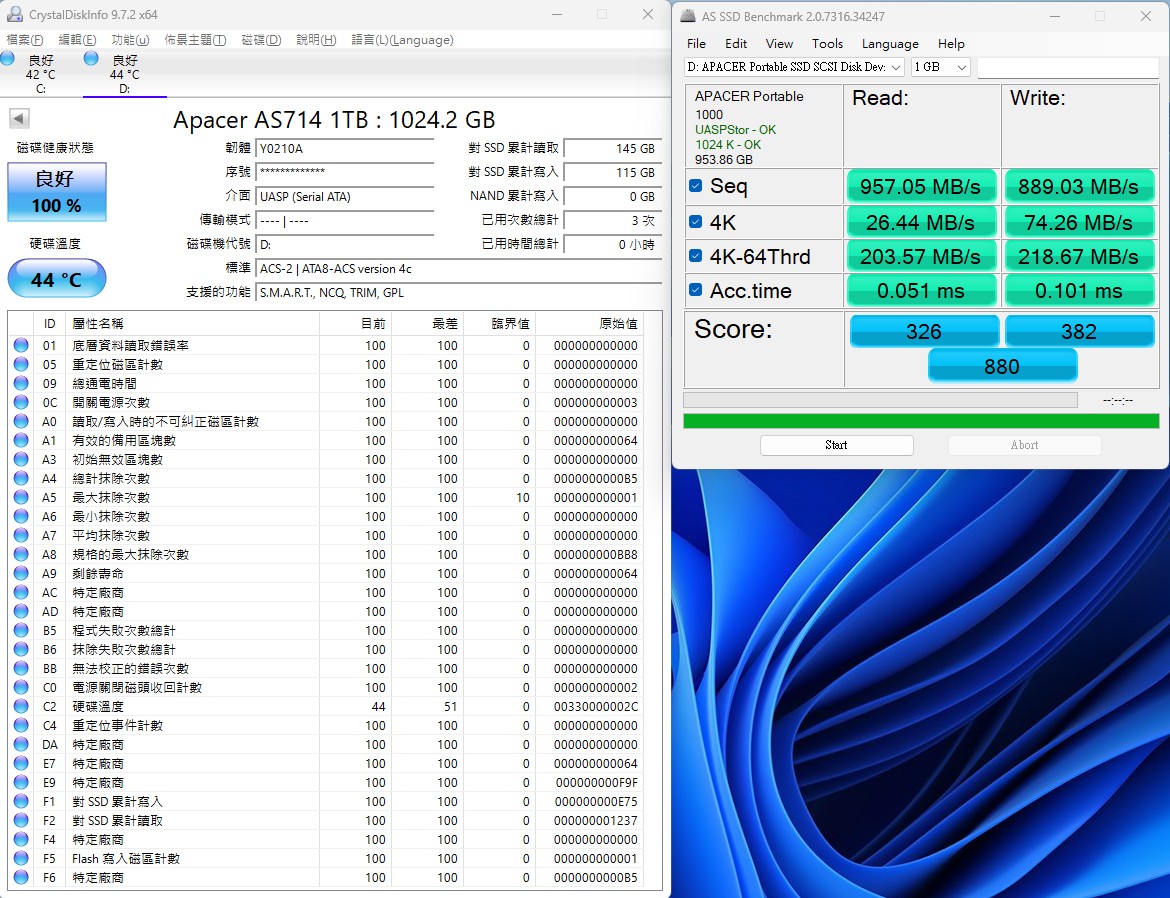Uncheck the Seq benchmark checkbox
This screenshot has width=1170, height=898.
click(695, 186)
